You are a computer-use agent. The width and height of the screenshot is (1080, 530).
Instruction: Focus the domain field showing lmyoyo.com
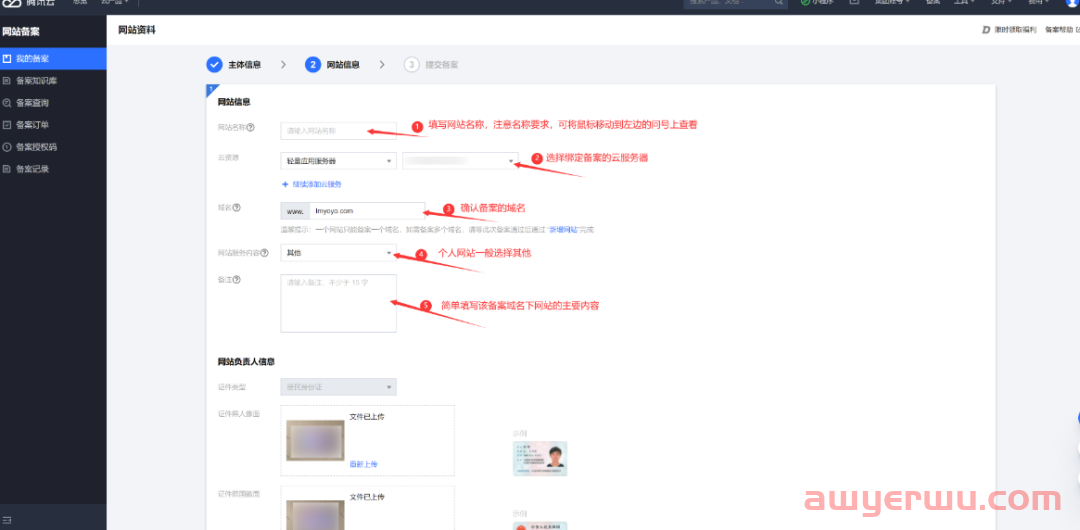tap(366, 211)
